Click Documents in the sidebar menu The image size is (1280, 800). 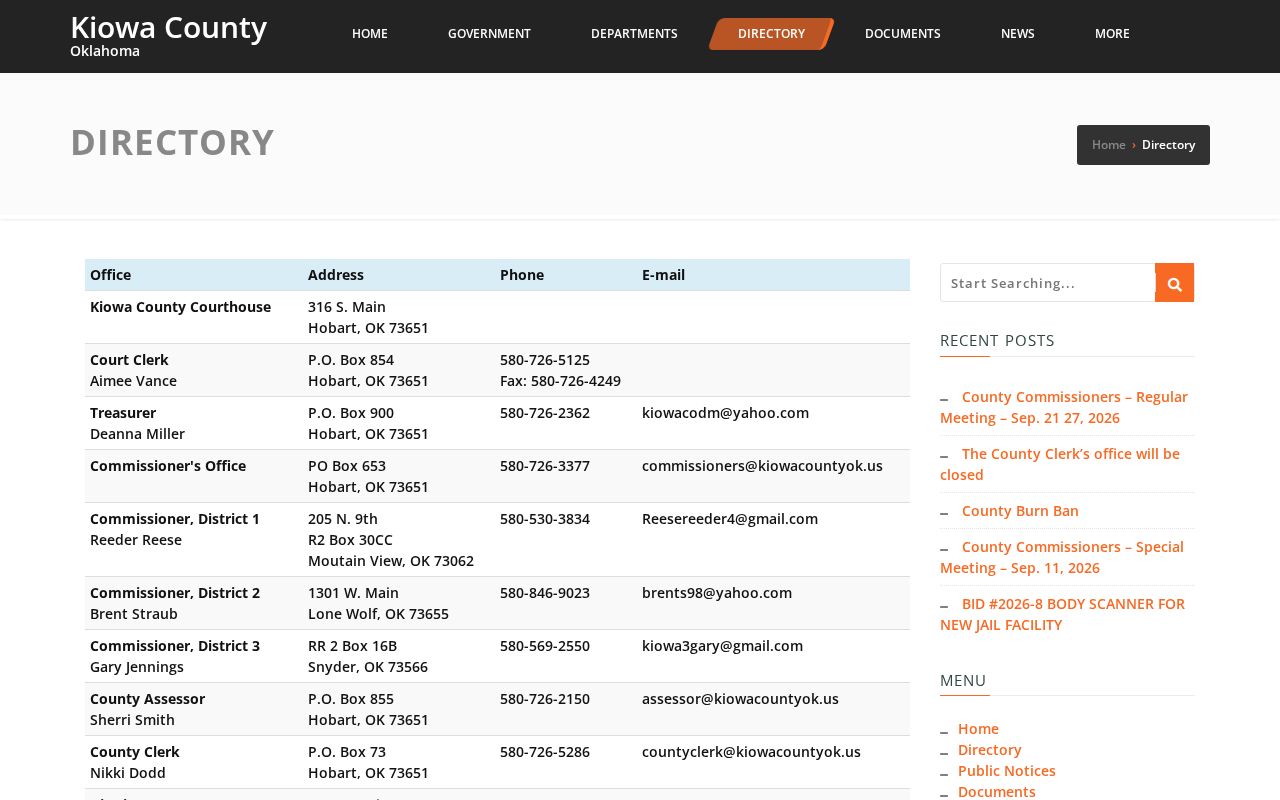click(x=997, y=792)
